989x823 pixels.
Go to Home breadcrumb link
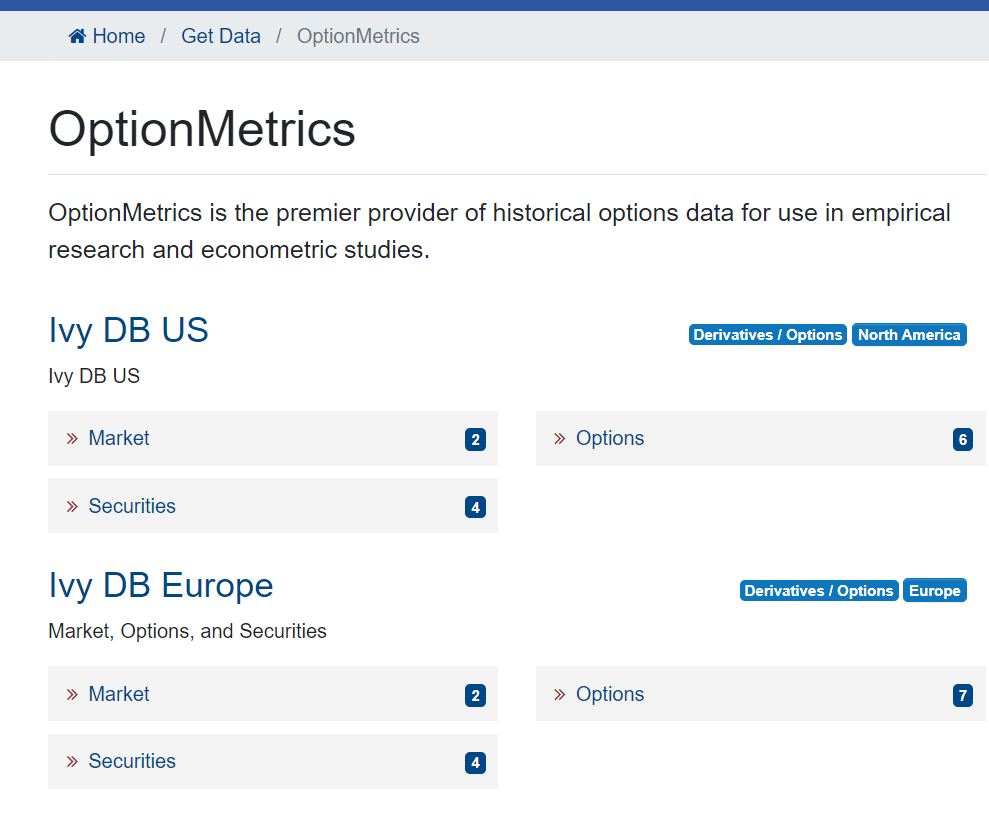pos(107,36)
